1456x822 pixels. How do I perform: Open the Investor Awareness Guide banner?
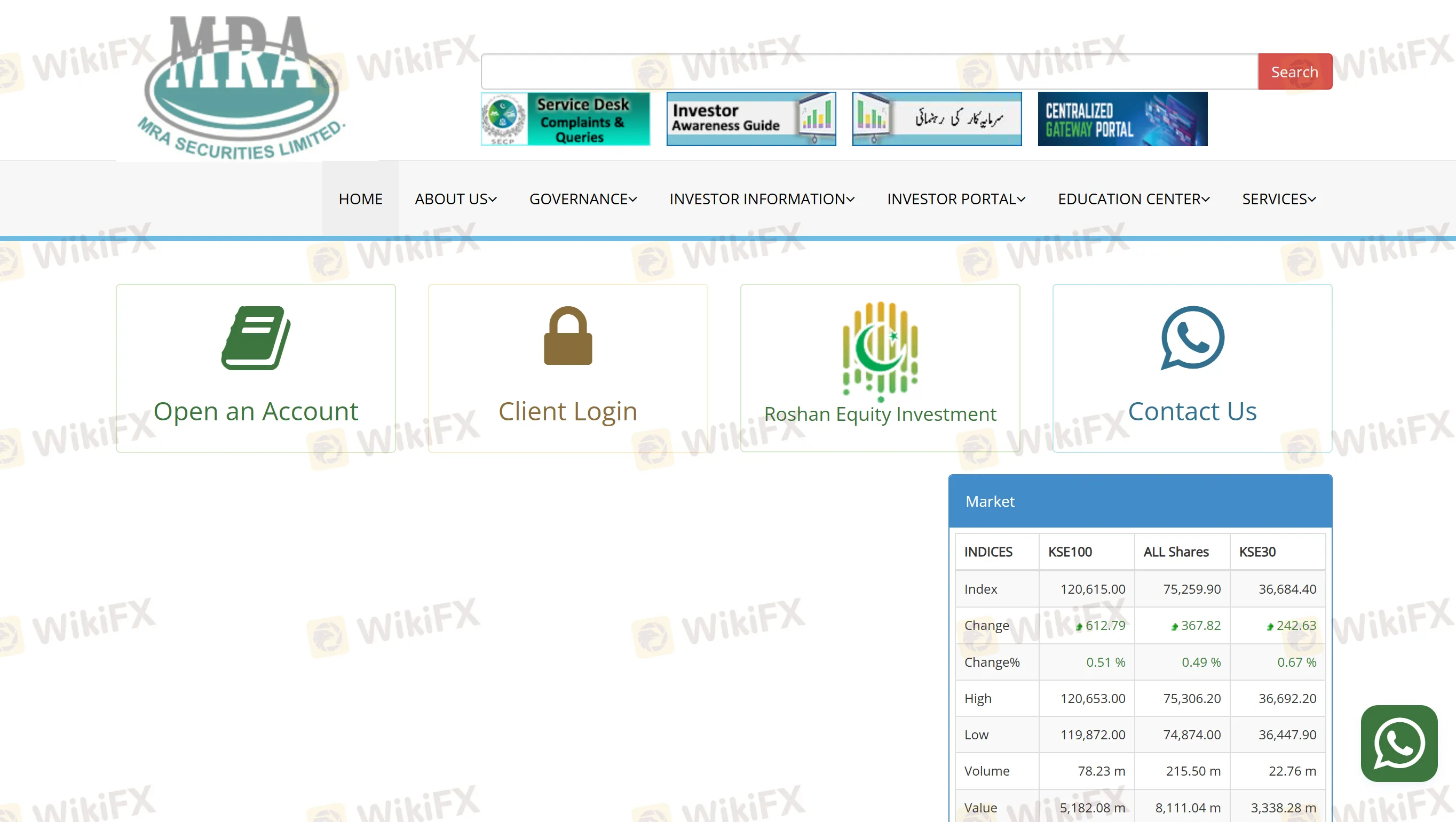point(751,119)
